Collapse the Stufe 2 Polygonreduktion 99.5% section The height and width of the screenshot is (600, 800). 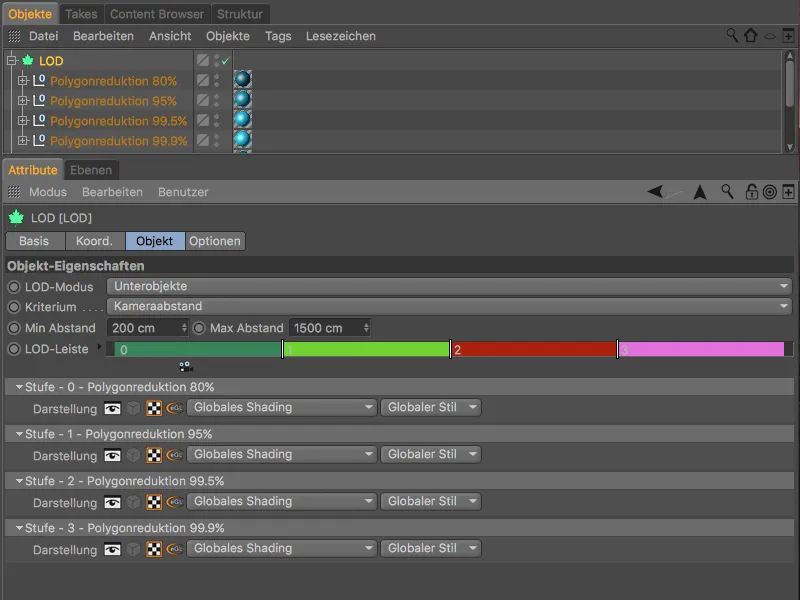point(19,481)
